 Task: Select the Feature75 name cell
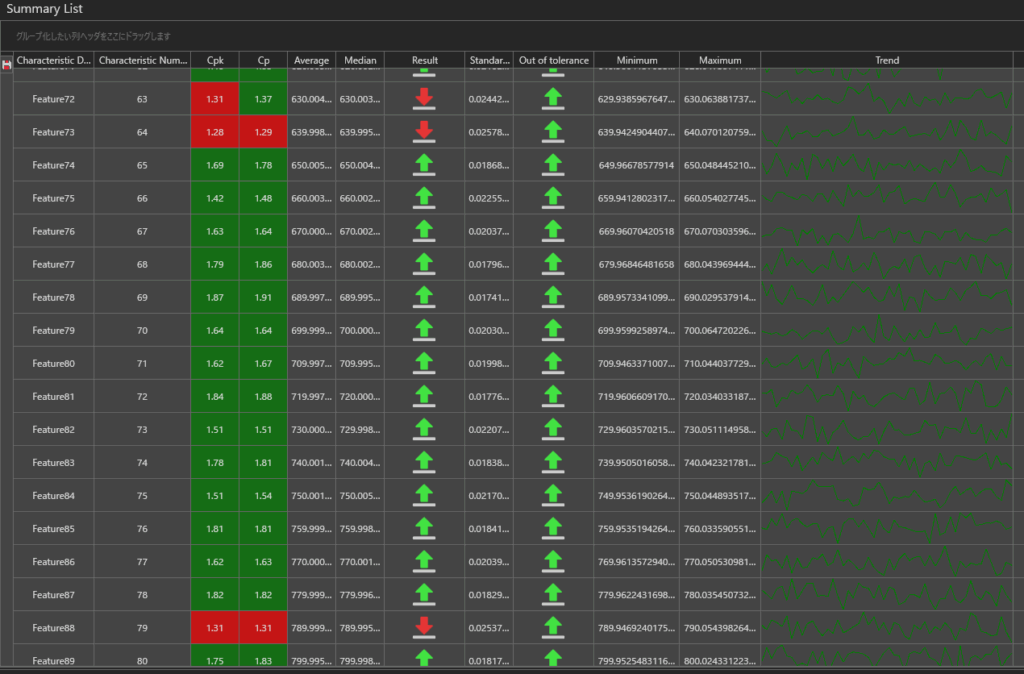point(53,198)
